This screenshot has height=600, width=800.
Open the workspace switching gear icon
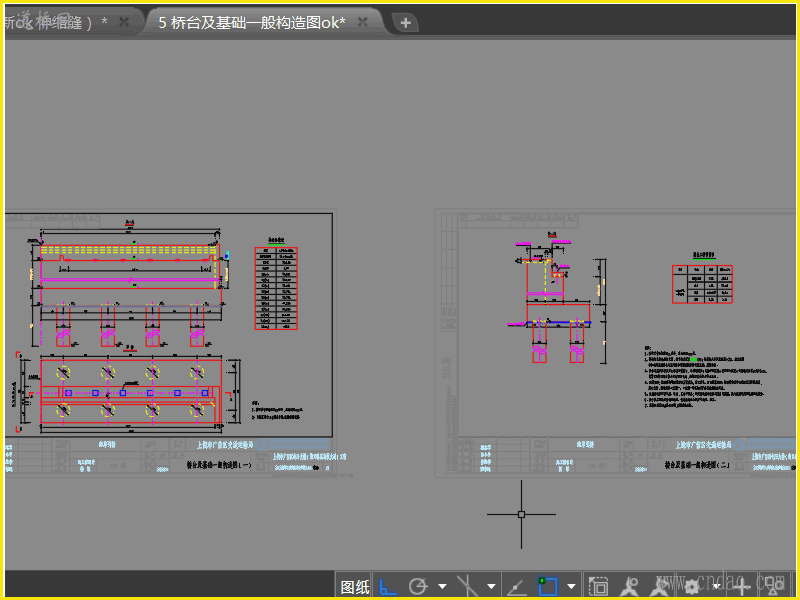[x=691, y=586]
